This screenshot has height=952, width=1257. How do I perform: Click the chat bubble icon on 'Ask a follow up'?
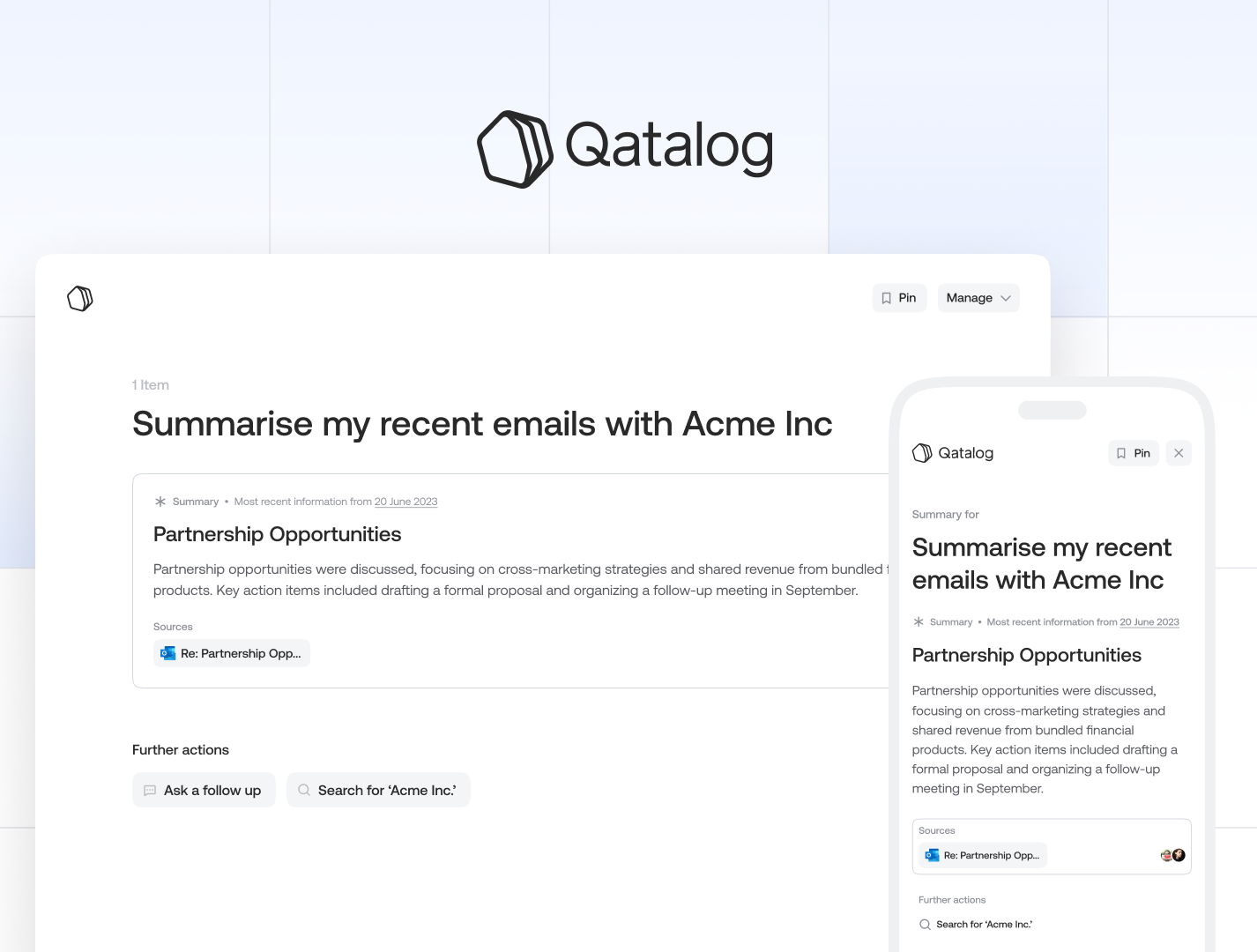[150, 790]
